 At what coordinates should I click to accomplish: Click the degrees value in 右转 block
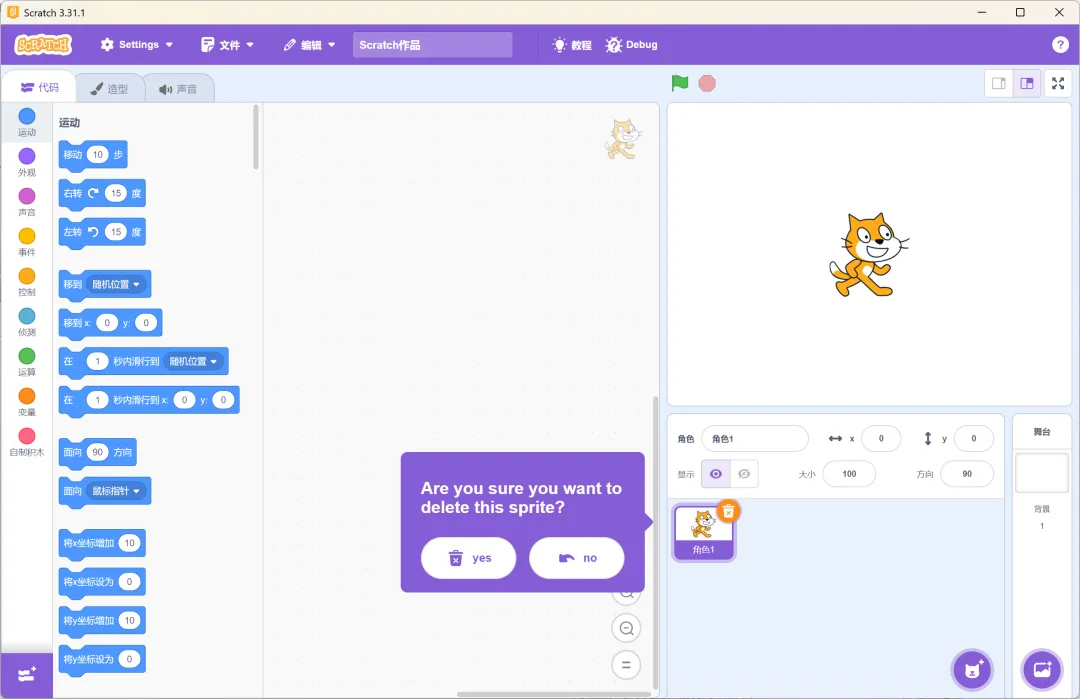pos(116,193)
